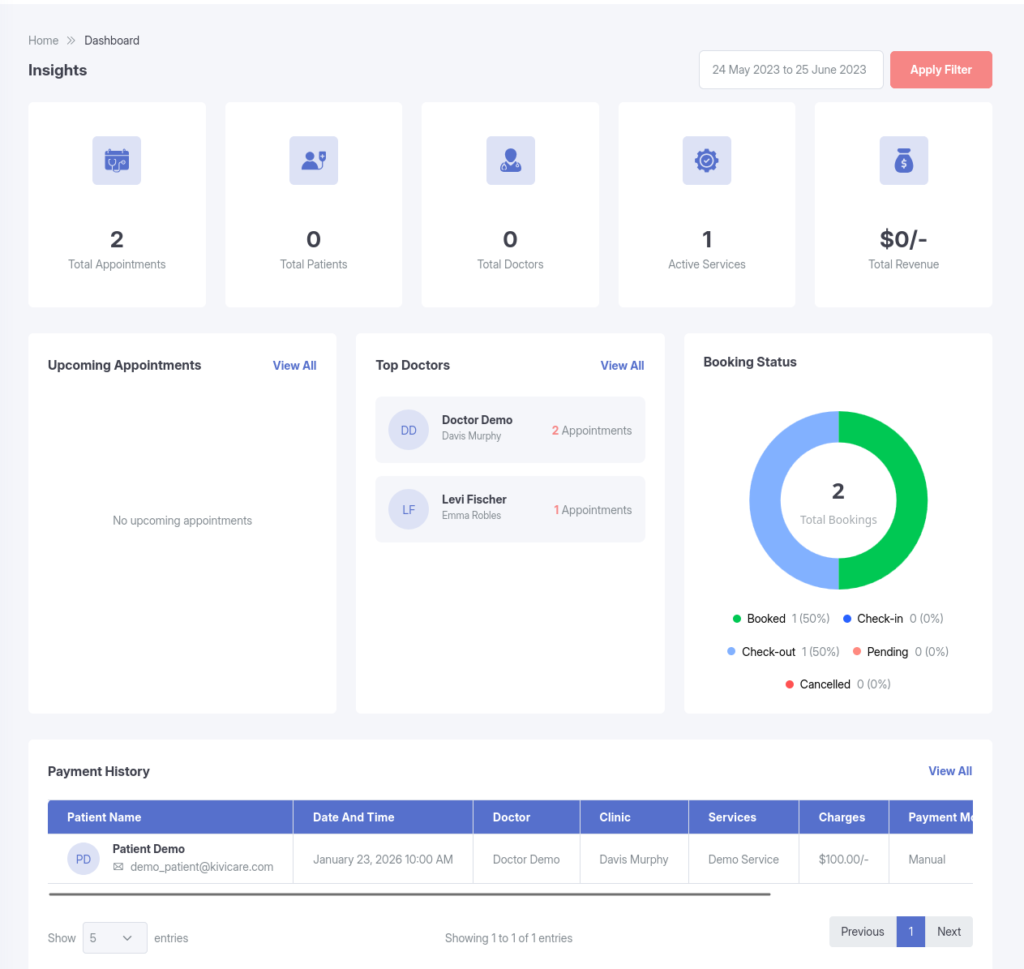Sort by Date And Time column header
The image size is (1024, 969).
coord(354,817)
